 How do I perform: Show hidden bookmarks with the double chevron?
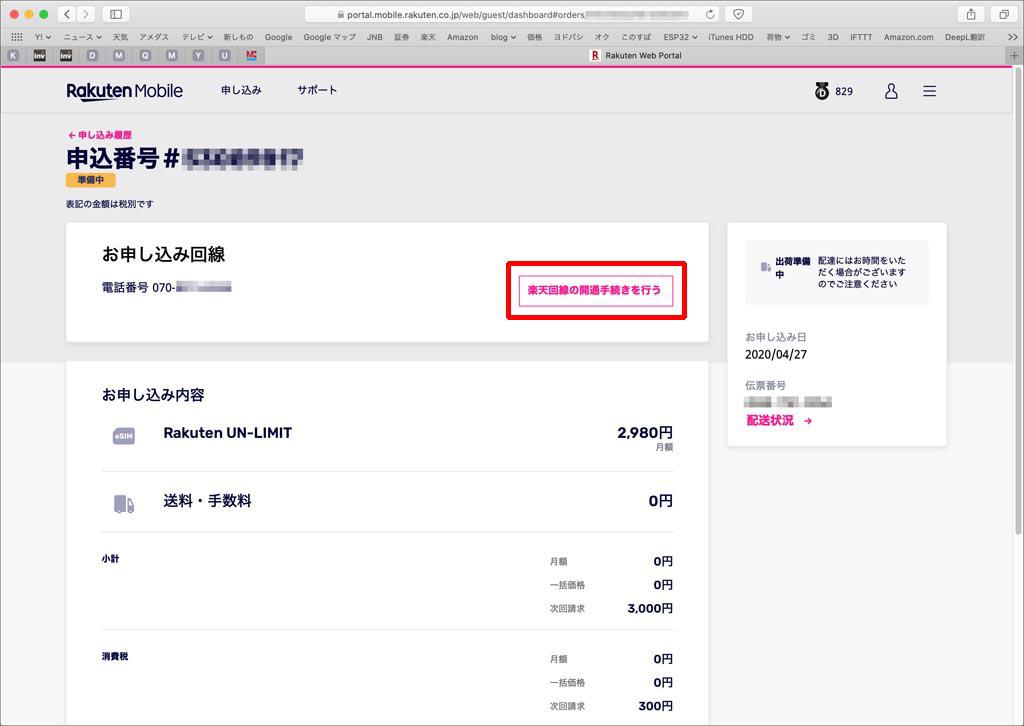point(1013,37)
